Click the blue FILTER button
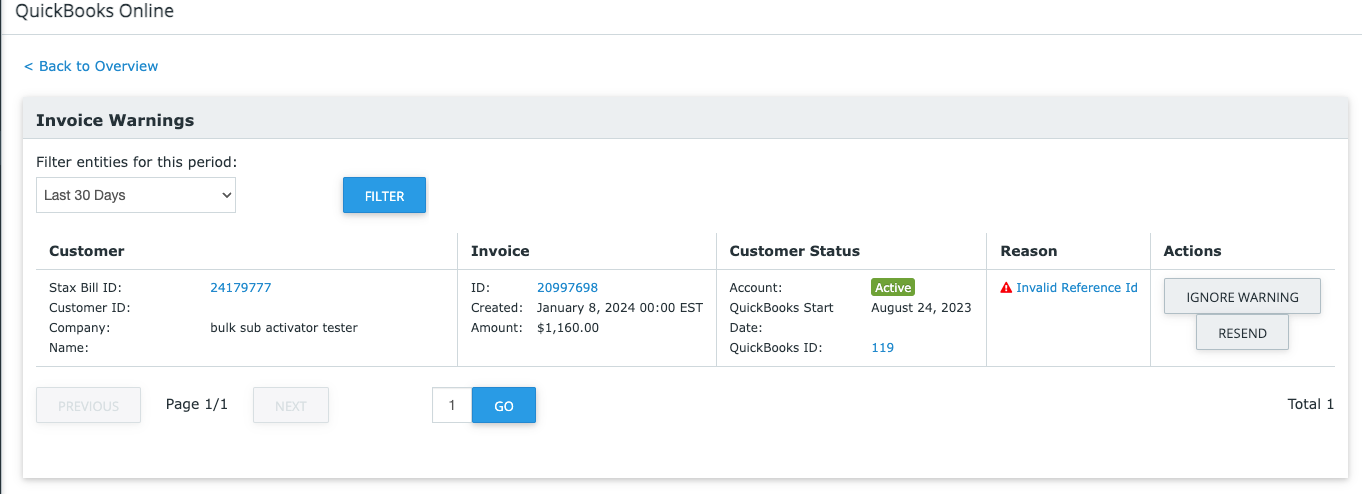The height and width of the screenshot is (494, 1362). 384,196
